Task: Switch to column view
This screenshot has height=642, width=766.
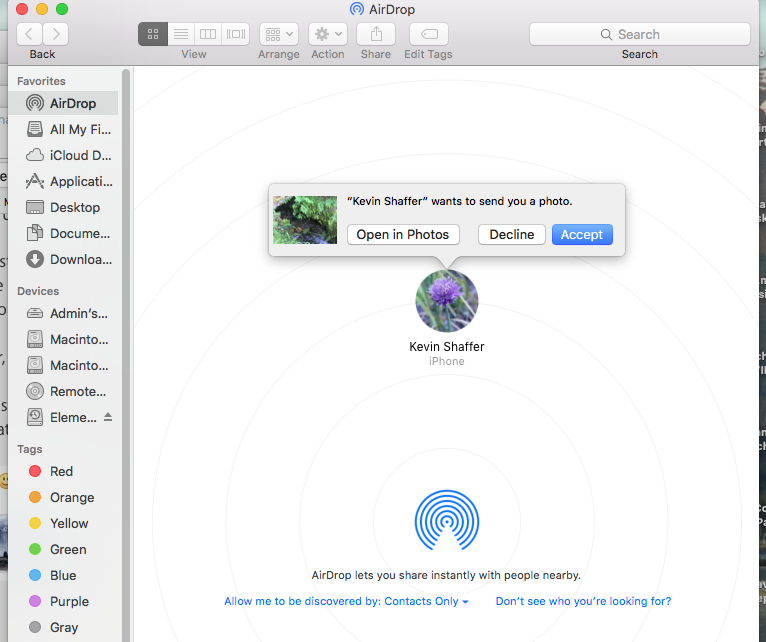Action: [208, 34]
